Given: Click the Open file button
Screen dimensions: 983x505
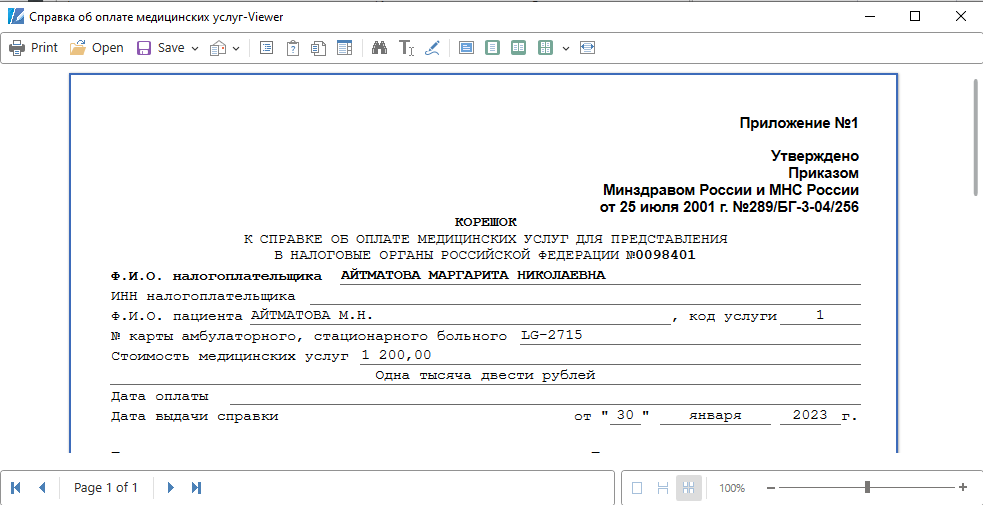Looking at the screenshot, I should 96,48.
